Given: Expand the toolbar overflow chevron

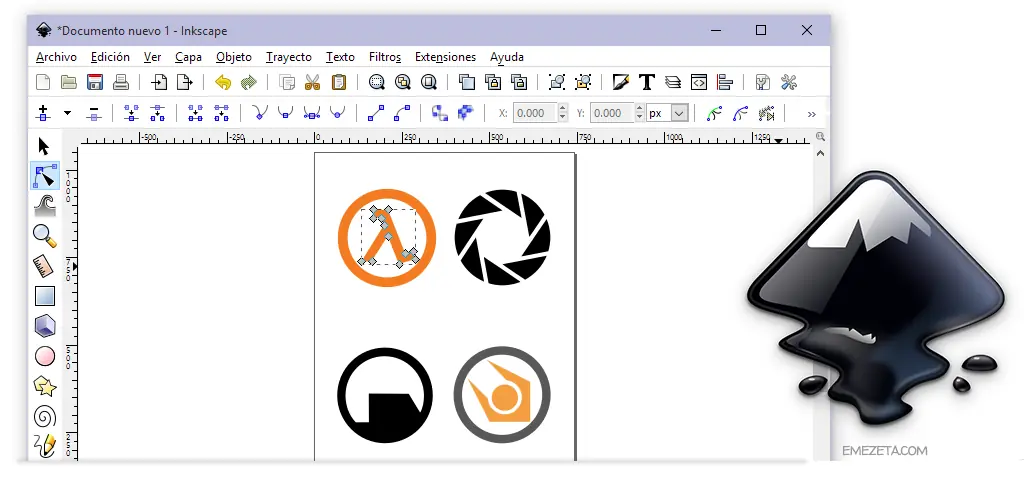Looking at the screenshot, I should click(811, 113).
